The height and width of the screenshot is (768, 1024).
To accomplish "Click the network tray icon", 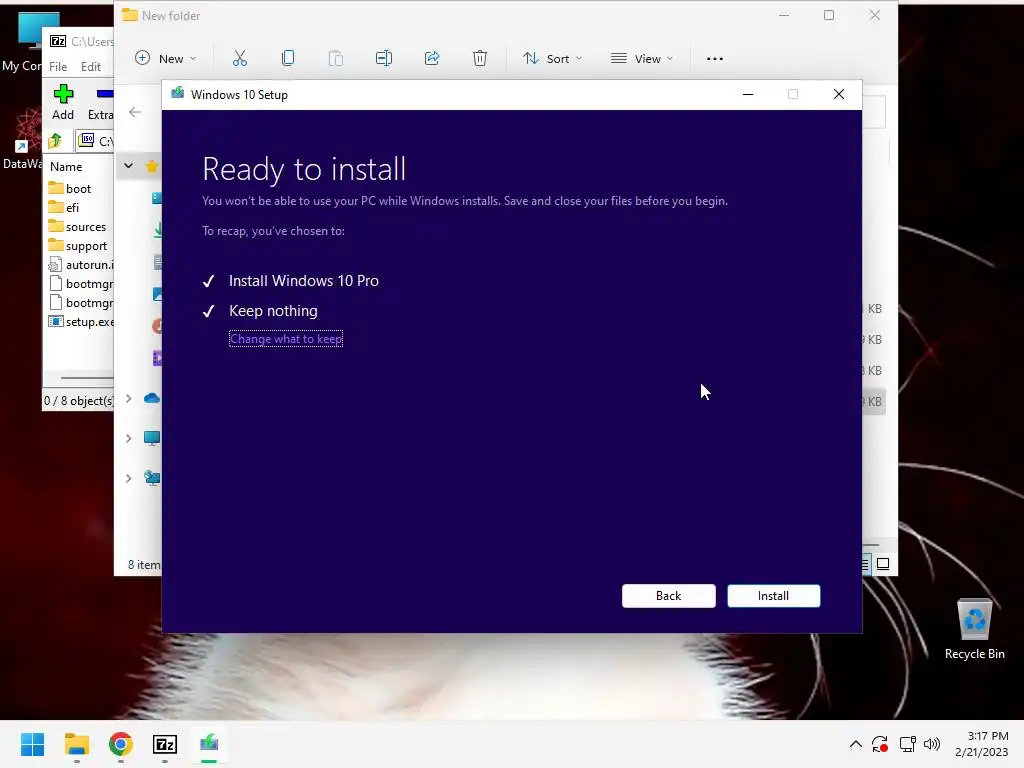I will point(907,744).
